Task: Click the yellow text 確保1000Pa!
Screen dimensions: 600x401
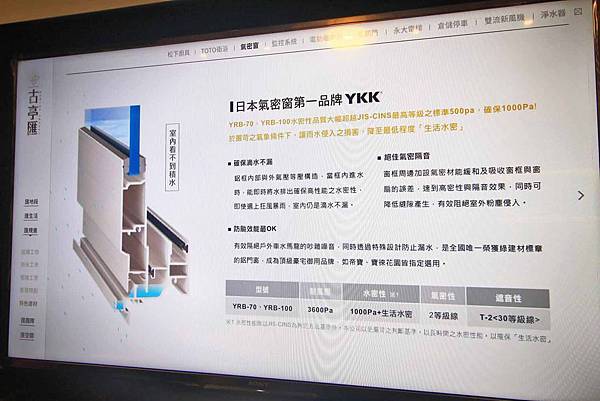Action: click(510, 108)
